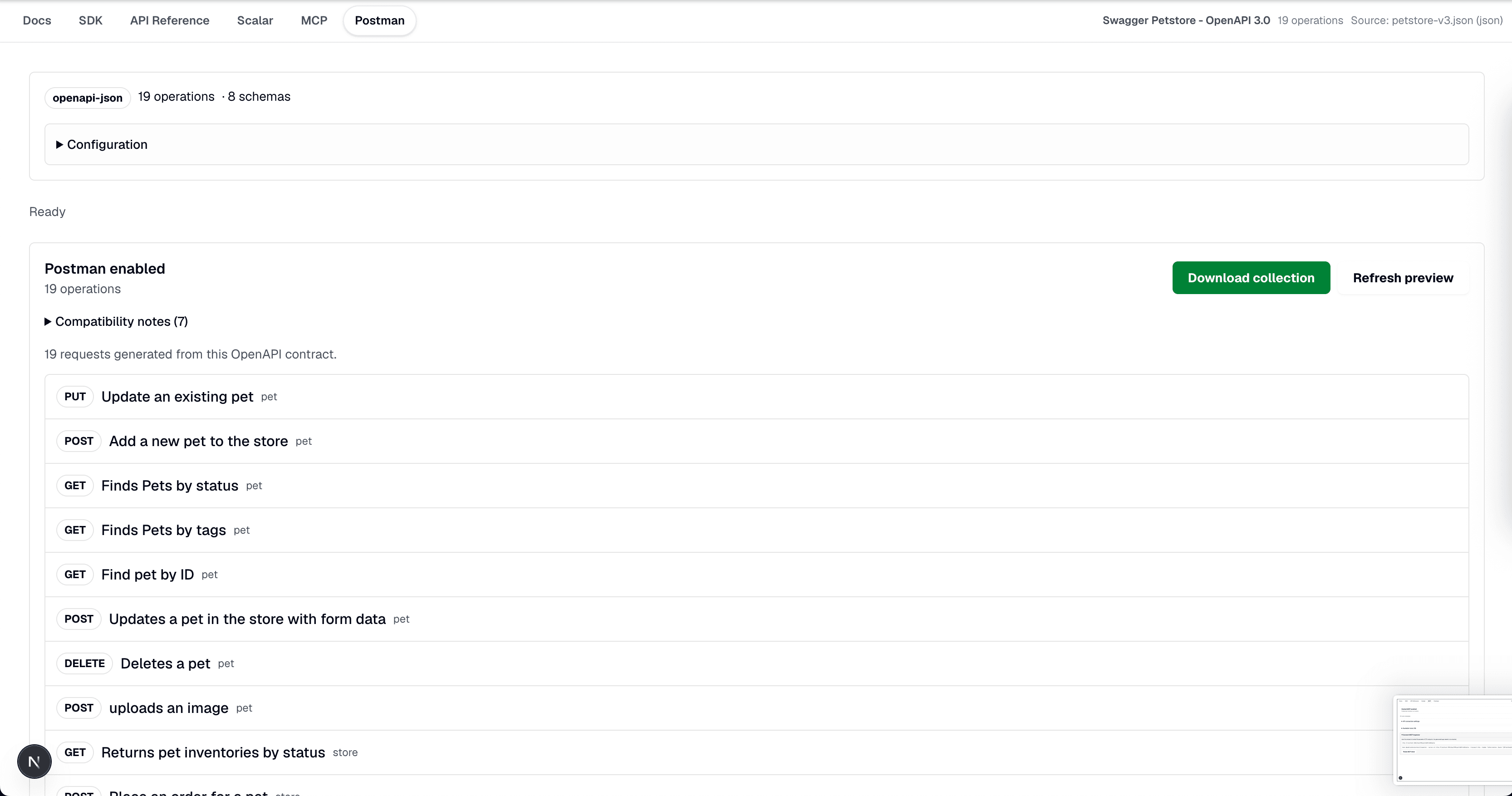Image resolution: width=1512 pixels, height=796 pixels.
Task: Click the Ready status text
Action: tap(48, 212)
